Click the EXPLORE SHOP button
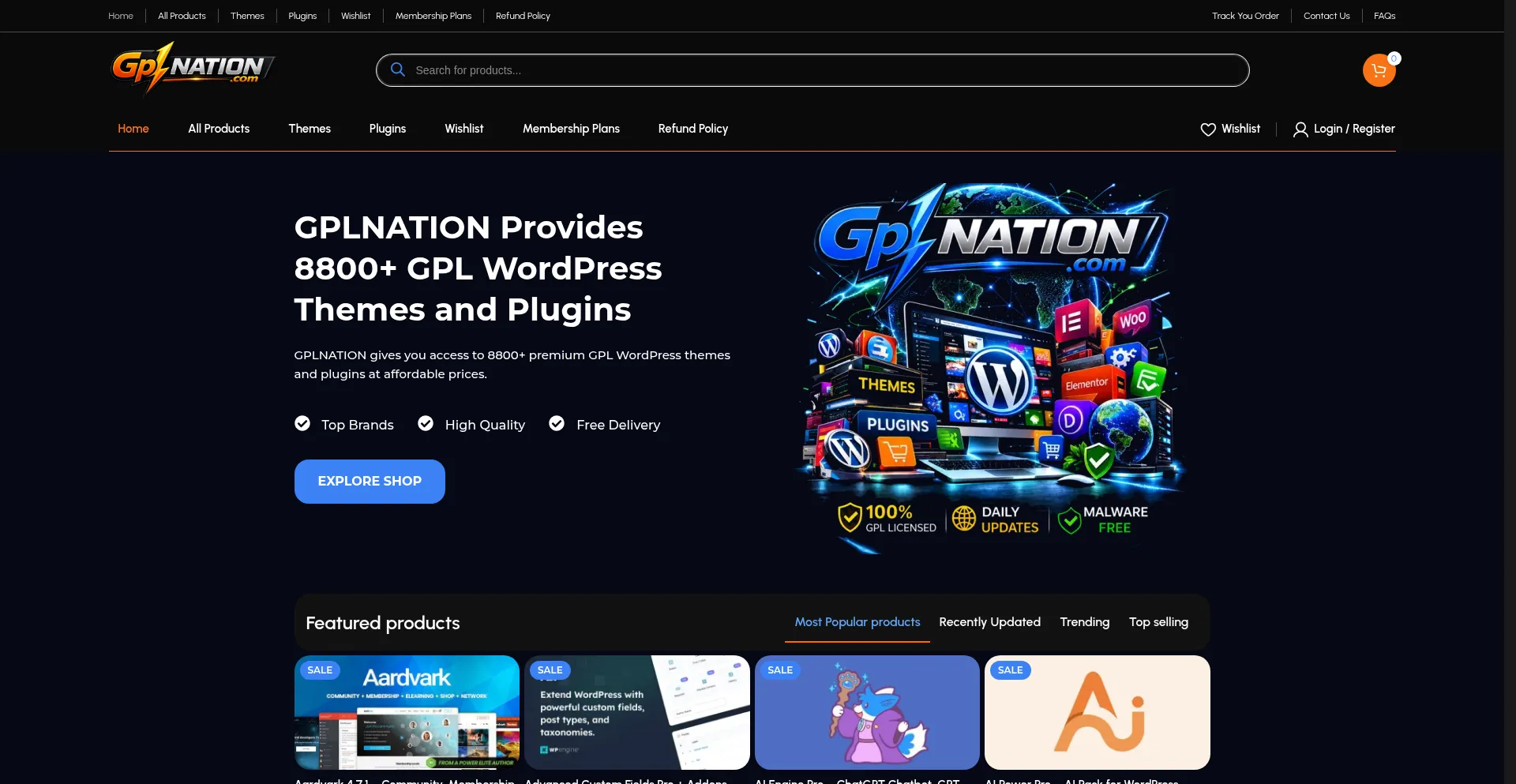1516x784 pixels. click(370, 482)
